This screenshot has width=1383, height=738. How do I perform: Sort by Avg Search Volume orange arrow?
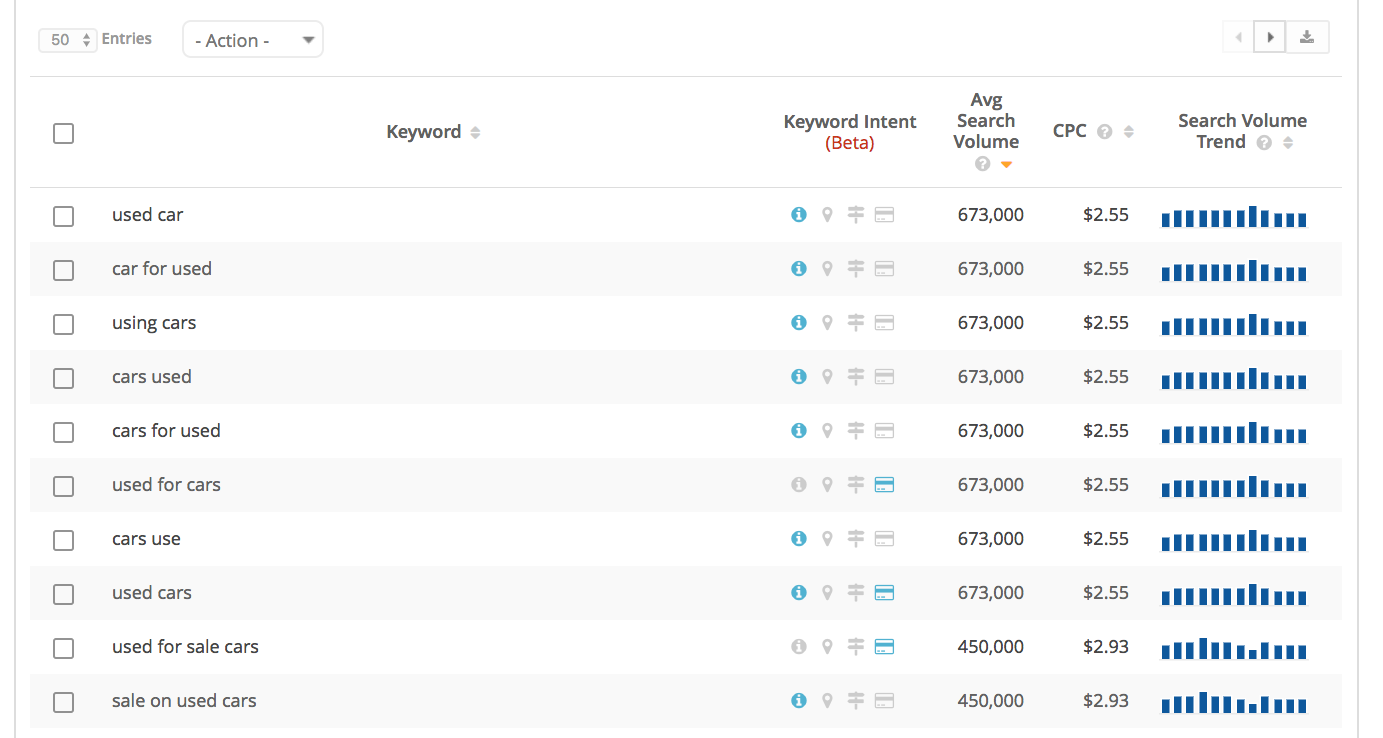click(1006, 165)
